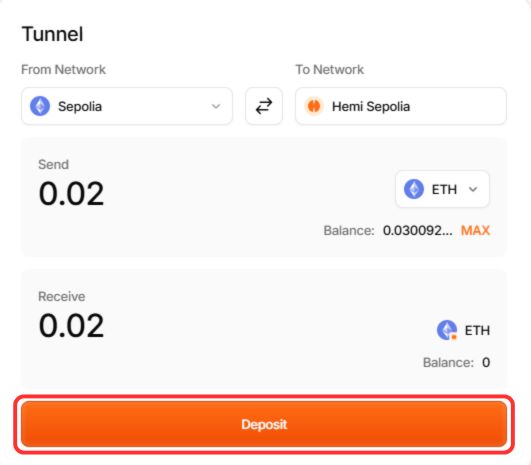531x465 pixels.
Task: Click the Hemi Sepolia orange logo icon
Action: click(314, 106)
